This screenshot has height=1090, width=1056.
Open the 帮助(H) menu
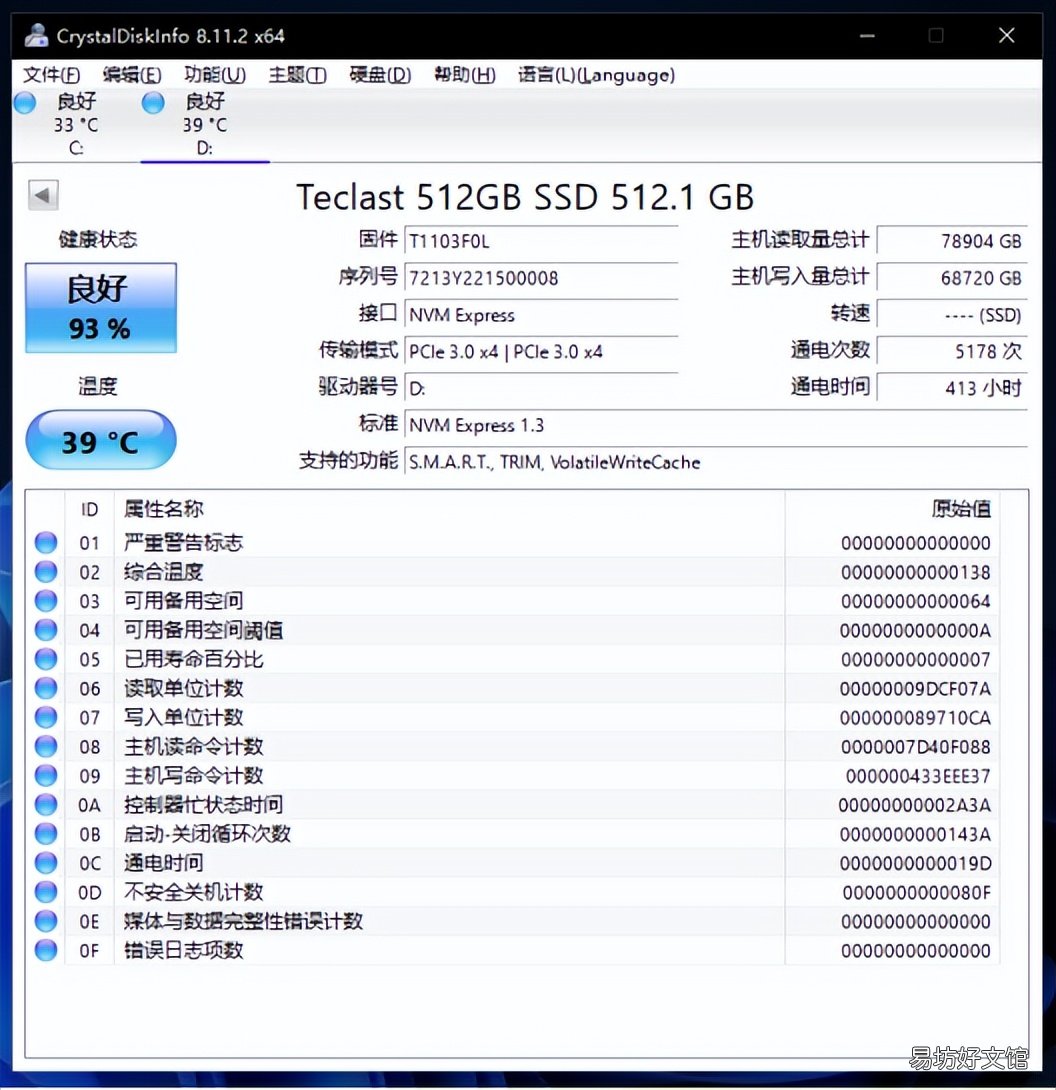pos(464,74)
